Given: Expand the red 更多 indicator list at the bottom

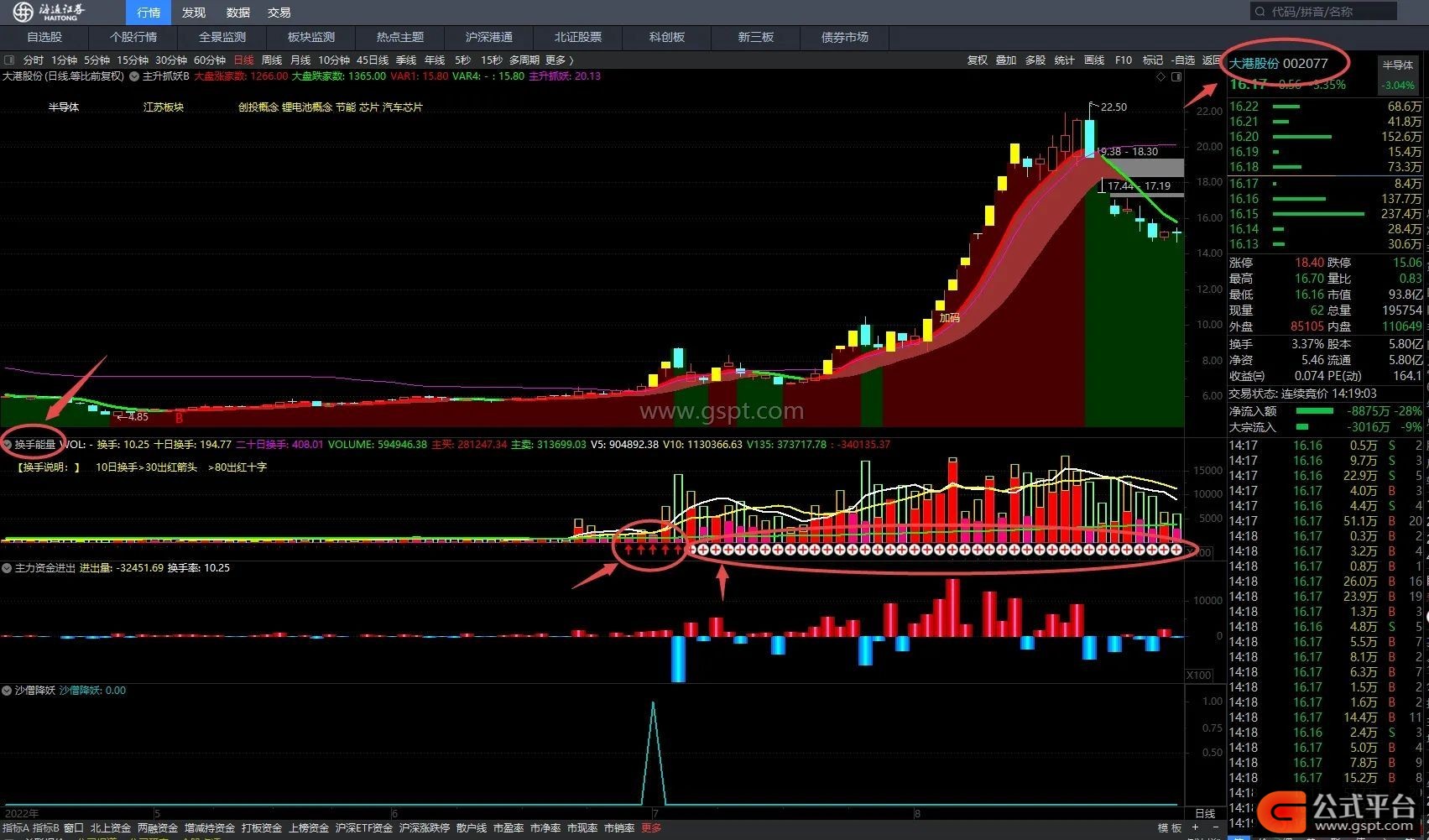Looking at the screenshot, I should point(651,828).
